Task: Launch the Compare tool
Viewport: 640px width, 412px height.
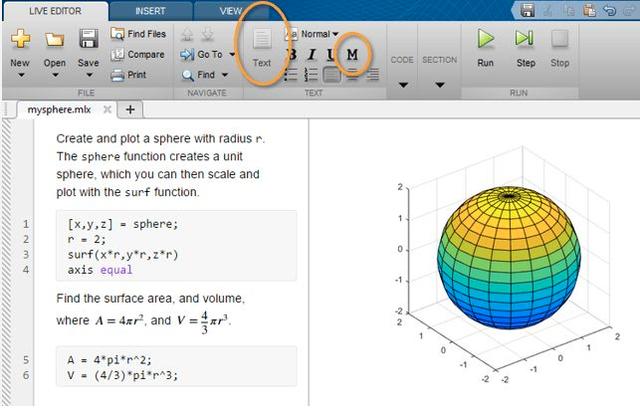Action: [138, 54]
